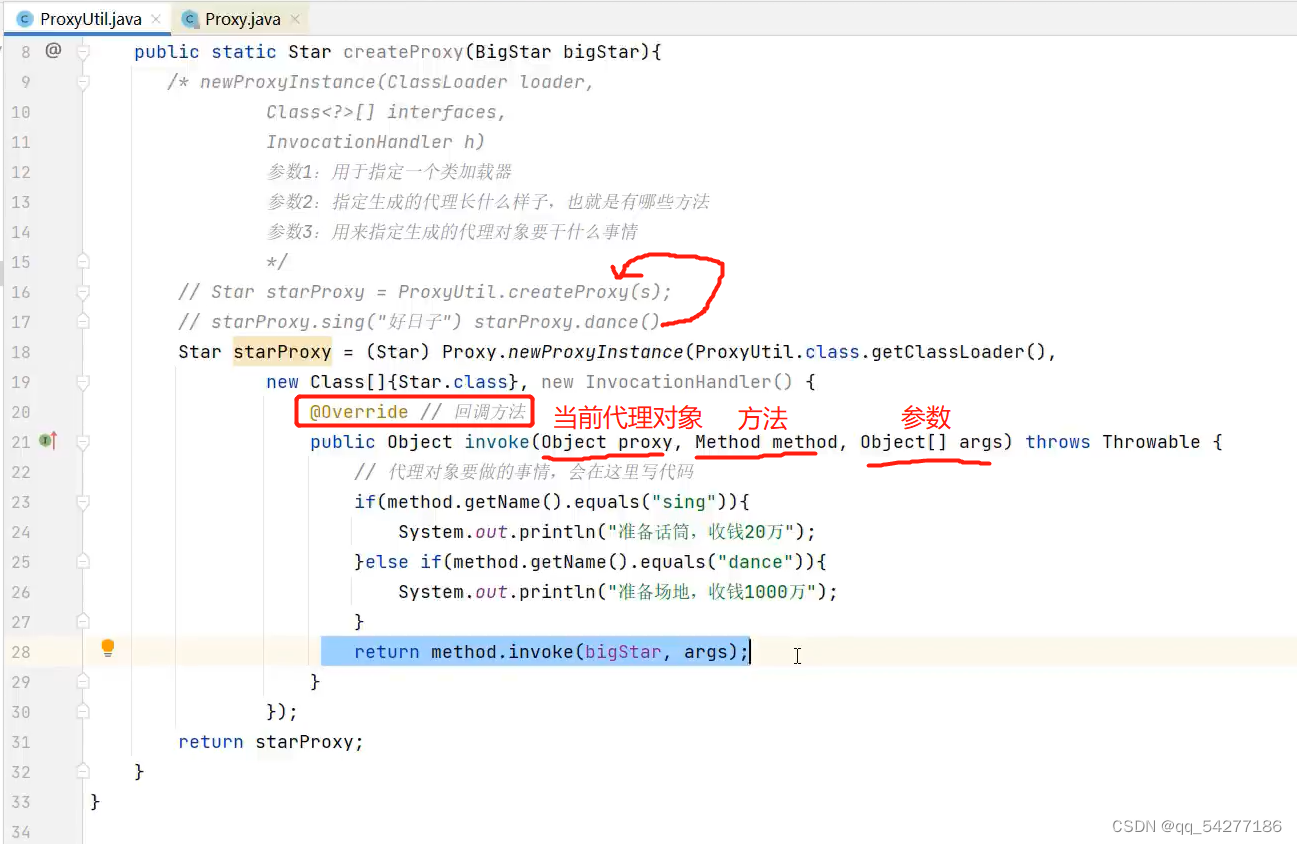Click the comment on line 22
1297x844 pixels.
click(x=523, y=472)
